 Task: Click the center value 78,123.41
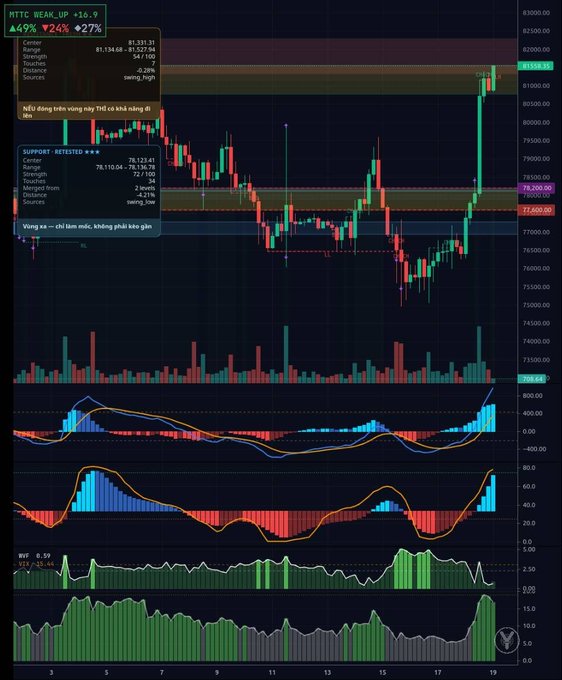tap(141, 160)
